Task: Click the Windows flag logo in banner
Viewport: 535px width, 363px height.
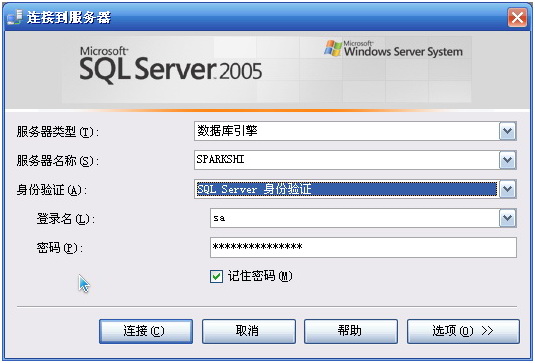Action: (x=333, y=48)
